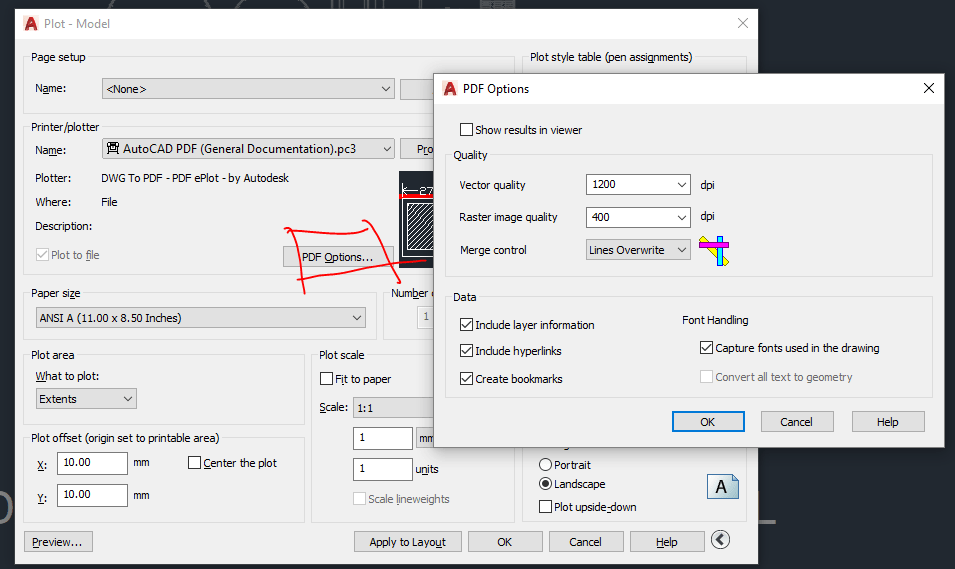Click the AutoCAD logo in Plot - Model title bar

pos(30,24)
